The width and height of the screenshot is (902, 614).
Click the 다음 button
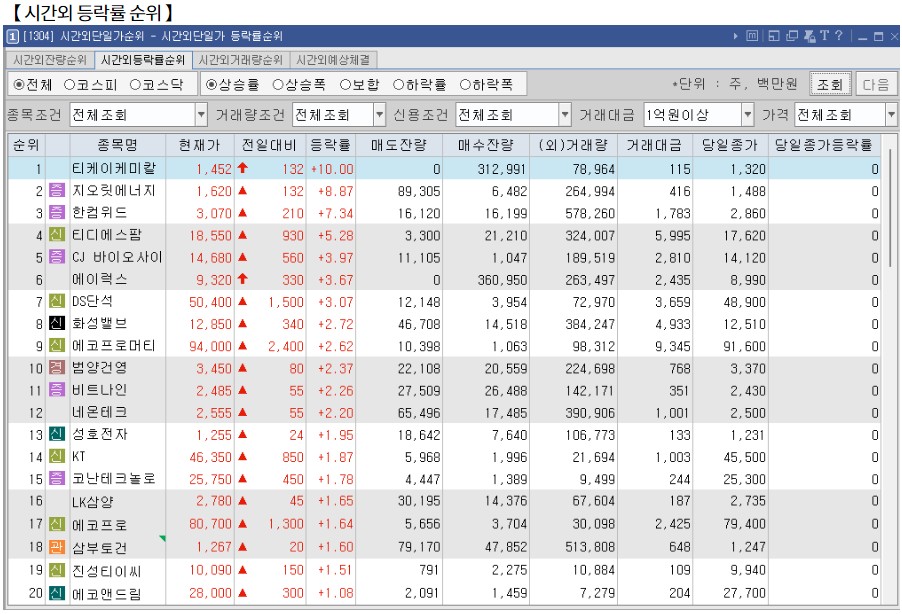879,84
